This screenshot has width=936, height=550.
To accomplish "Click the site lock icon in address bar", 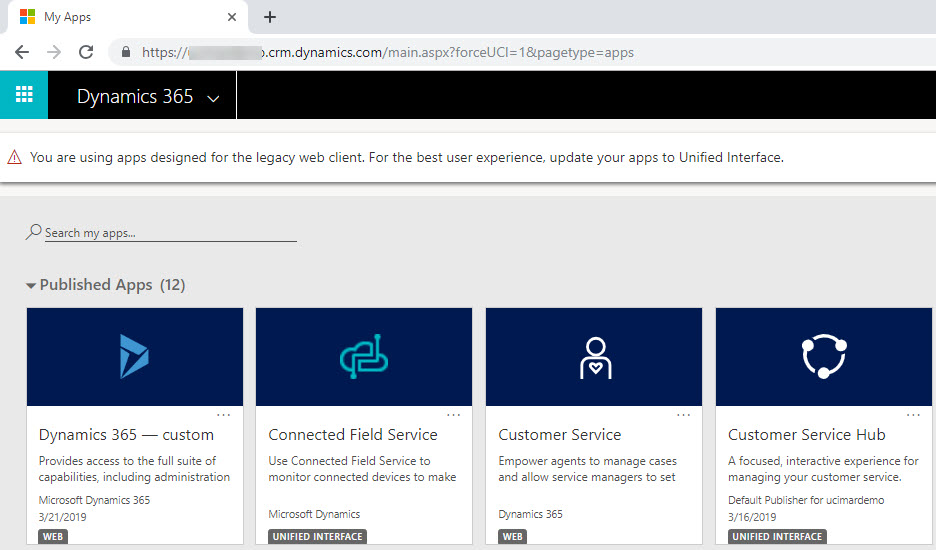I will pos(125,52).
